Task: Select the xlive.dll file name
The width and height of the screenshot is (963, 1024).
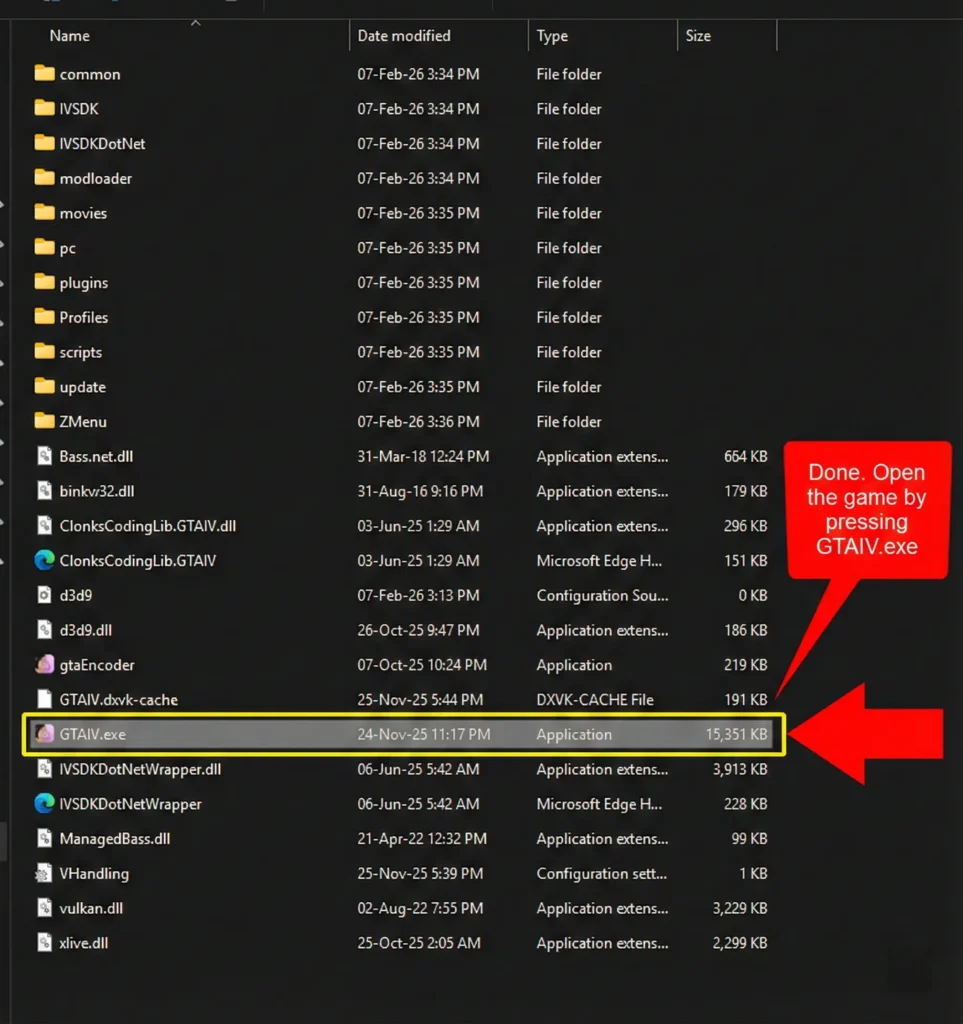Action: pyautogui.click(x=84, y=943)
